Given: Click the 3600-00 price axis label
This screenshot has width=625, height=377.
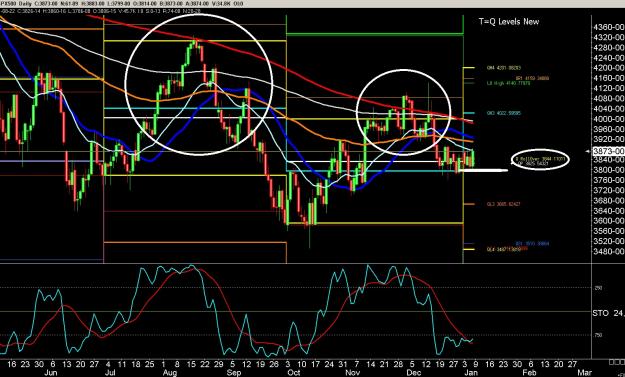Looking at the screenshot, I should point(608,221).
